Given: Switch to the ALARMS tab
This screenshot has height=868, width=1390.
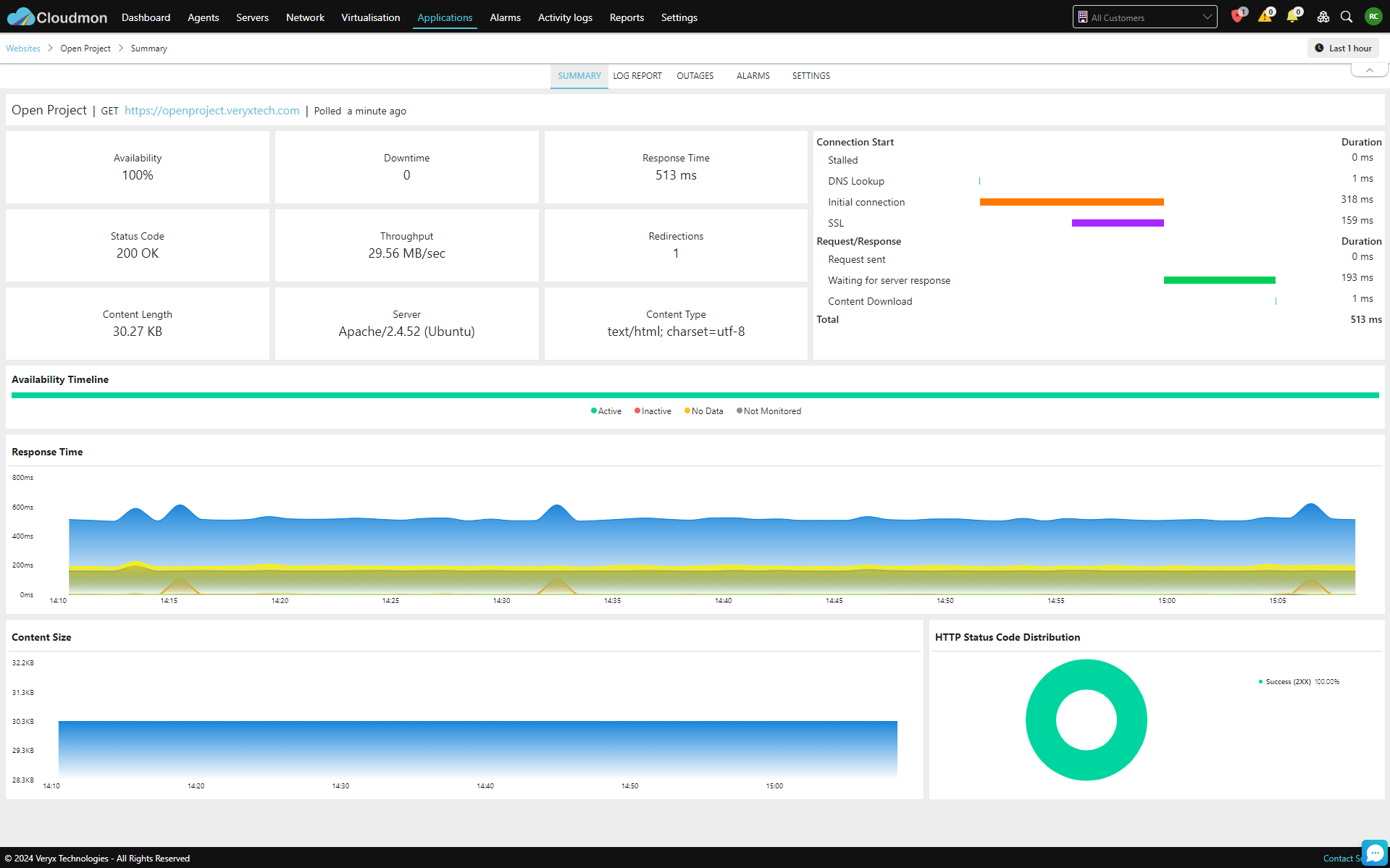Looking at the screenshot, I should pos(753,76).
